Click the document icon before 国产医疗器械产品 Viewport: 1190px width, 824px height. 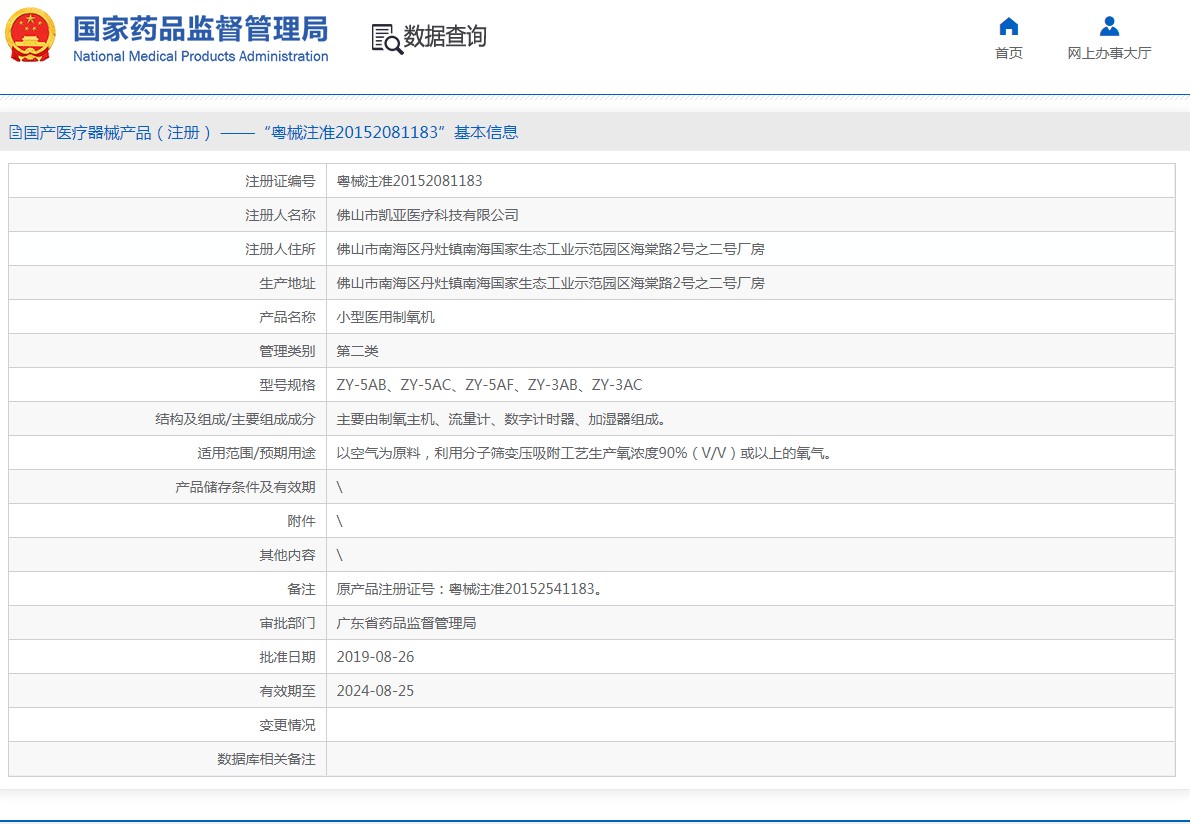point(15,133)
